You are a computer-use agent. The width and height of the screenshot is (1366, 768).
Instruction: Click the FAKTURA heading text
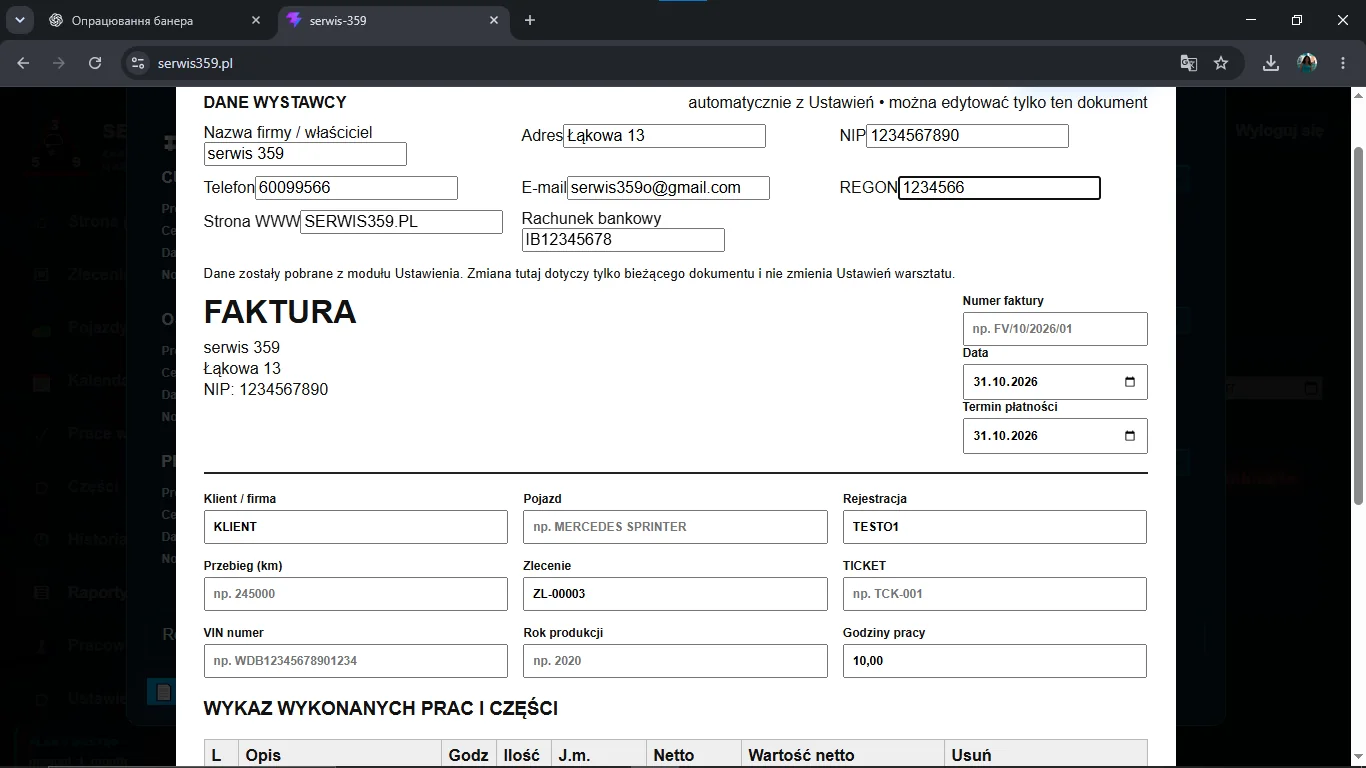280,312
